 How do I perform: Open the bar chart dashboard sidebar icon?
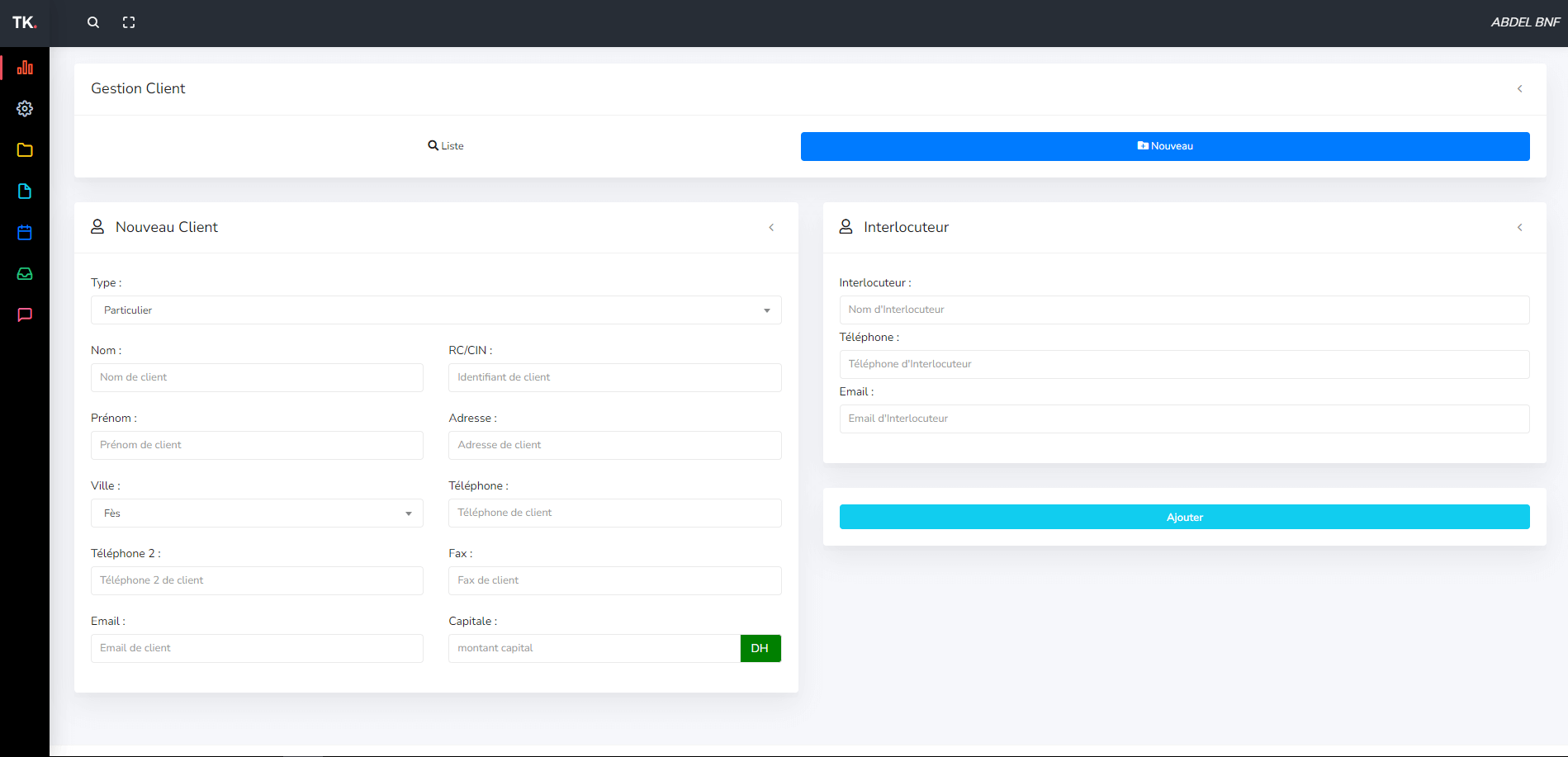[x=25, y=68]
